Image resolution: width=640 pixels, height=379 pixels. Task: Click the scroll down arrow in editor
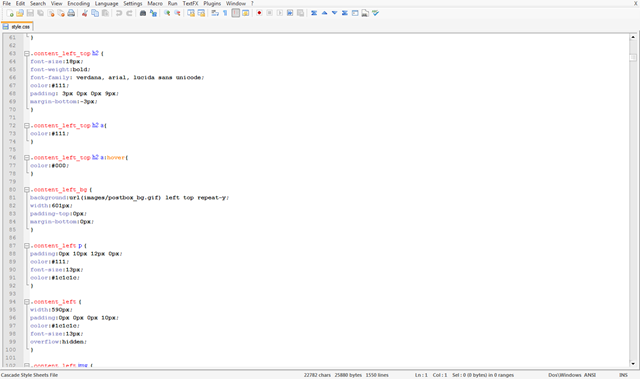pyautogui.click(x=633, y=363)
